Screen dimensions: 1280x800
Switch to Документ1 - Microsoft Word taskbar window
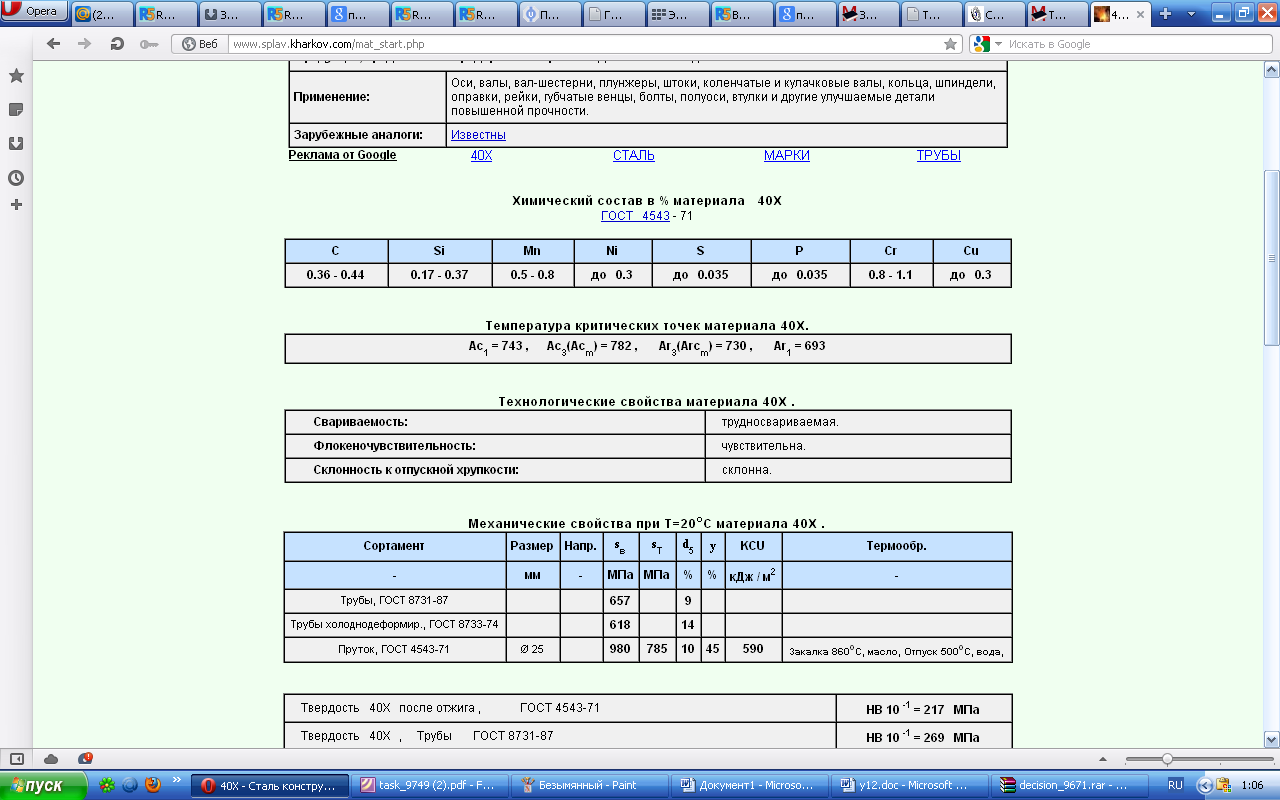748,786
